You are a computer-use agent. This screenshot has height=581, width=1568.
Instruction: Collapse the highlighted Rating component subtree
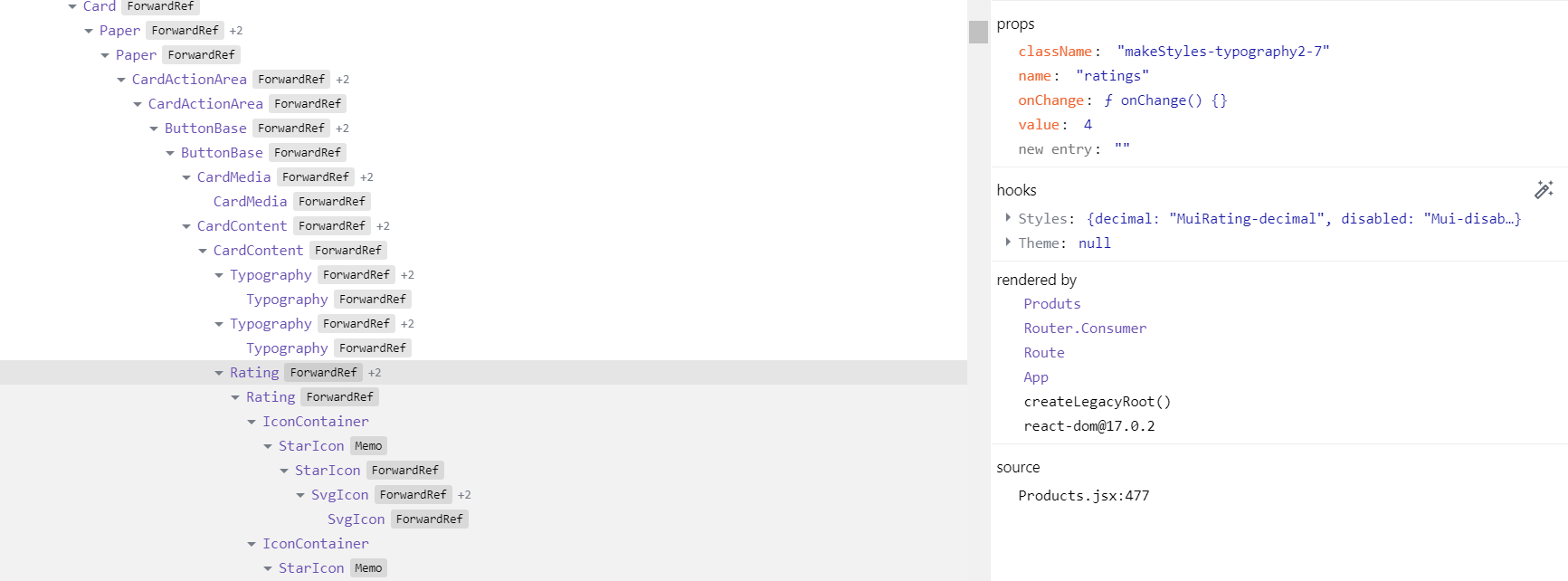pos(219,372)
